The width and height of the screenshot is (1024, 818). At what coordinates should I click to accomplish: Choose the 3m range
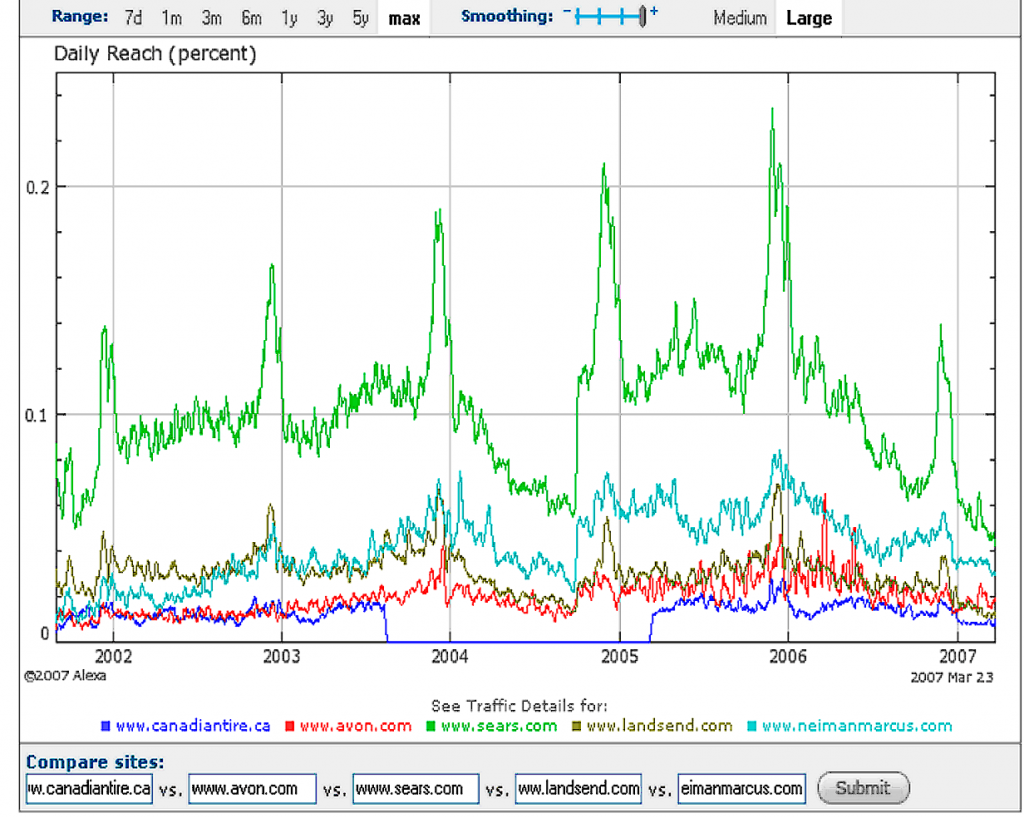coord(211,17)
